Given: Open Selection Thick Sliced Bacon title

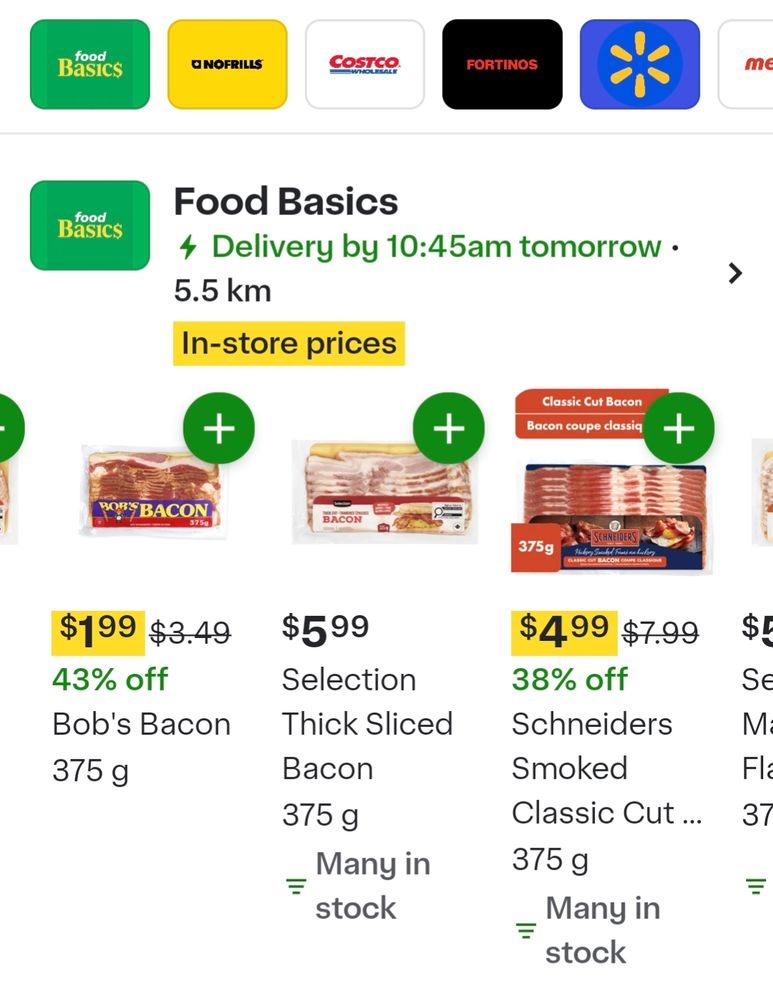Looking at the screenshot, I should (x=367, y=724).
